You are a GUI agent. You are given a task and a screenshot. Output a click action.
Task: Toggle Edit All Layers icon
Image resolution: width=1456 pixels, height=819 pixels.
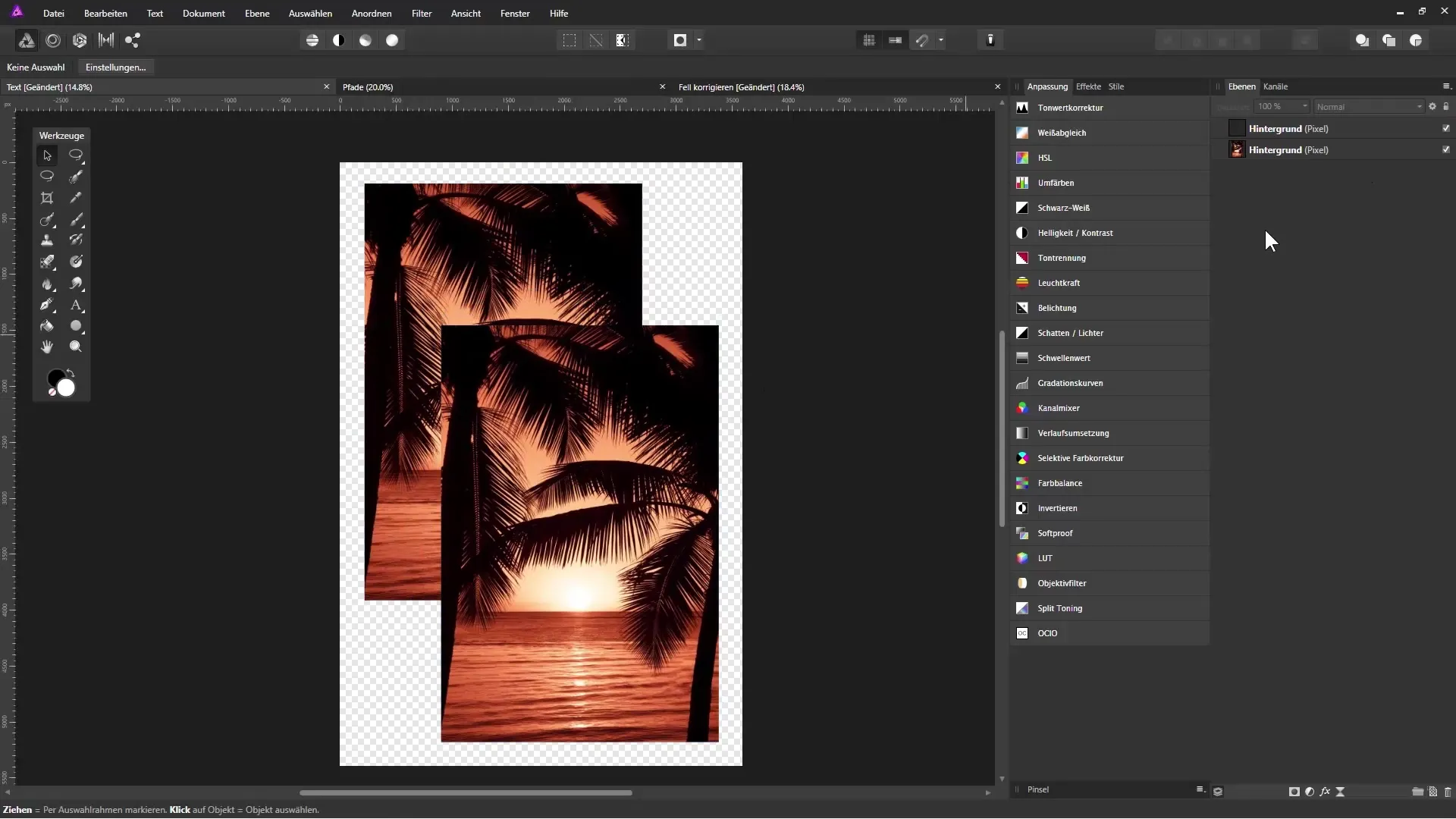coord(1218,792)
